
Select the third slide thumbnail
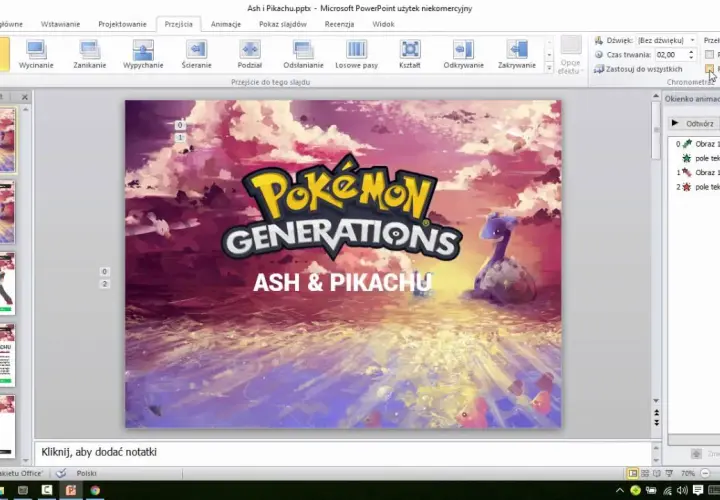(x=8, y=284)
